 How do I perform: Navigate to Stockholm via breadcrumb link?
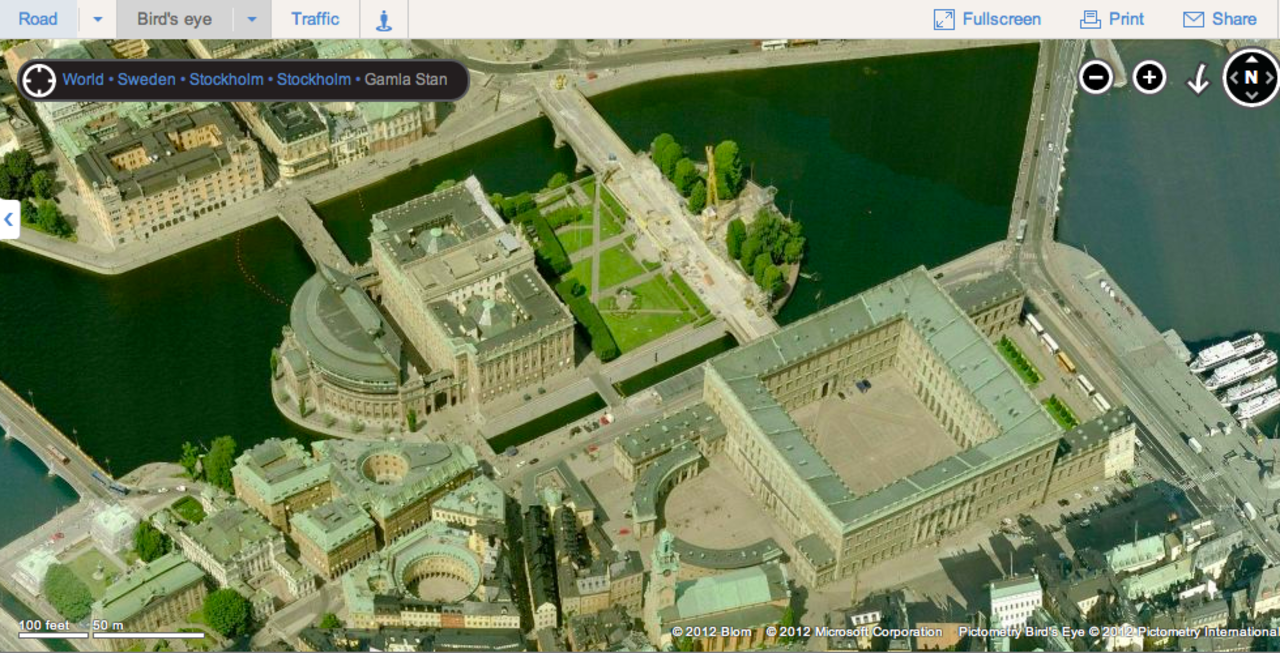227,79
